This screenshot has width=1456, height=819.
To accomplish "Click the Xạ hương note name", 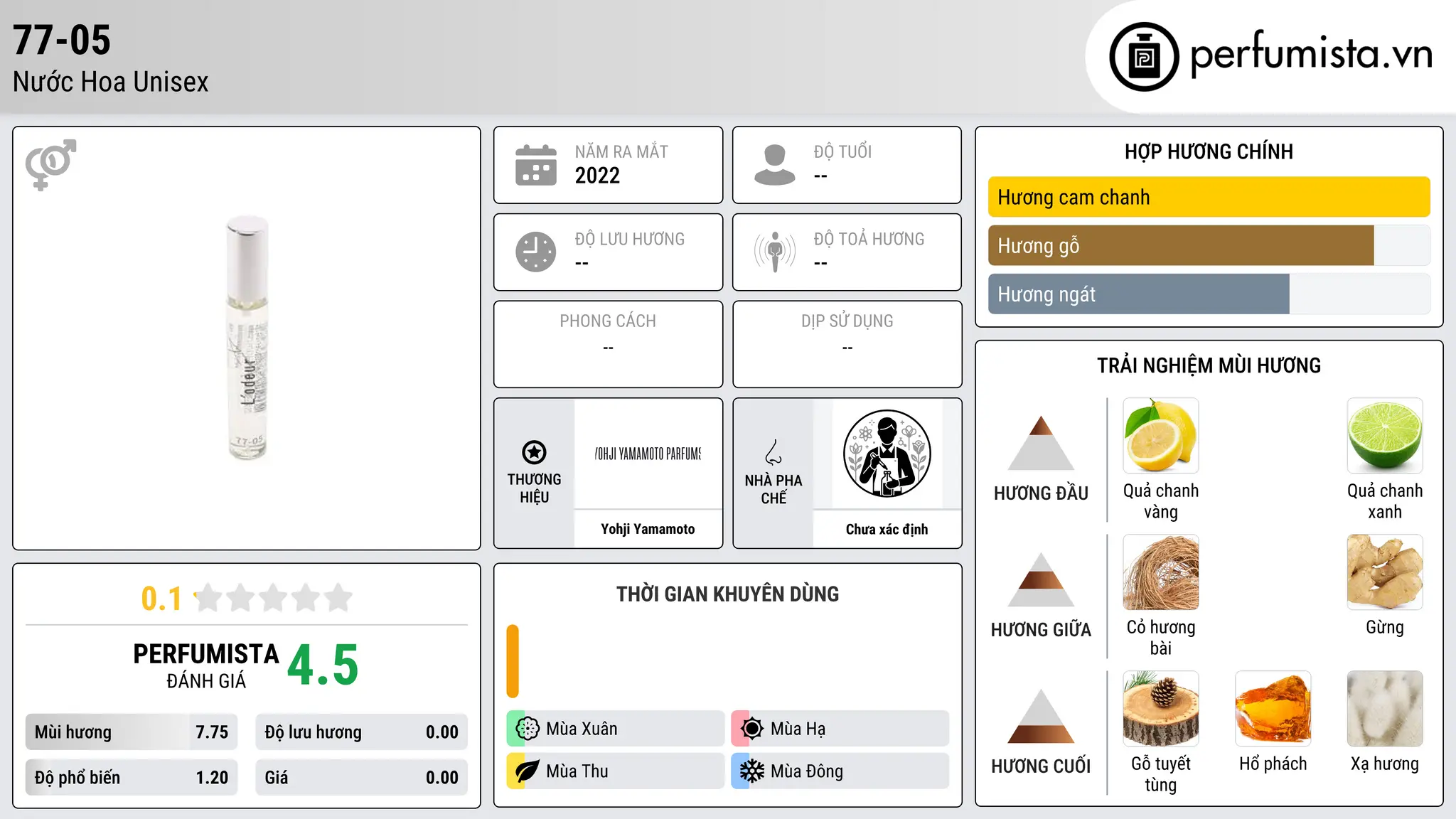I will pos(1385,764).
